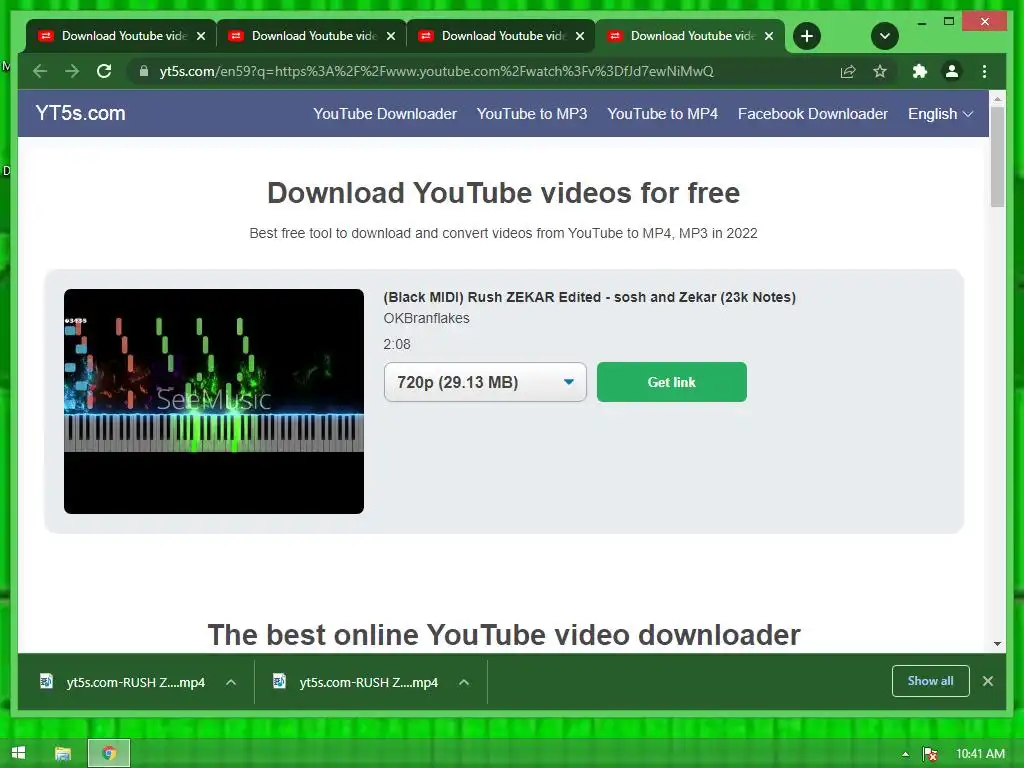Viewport: 1024px width, 768px height.
Task: Select the fourth Download Youtube video tab
Action: (x=690, y=36)
